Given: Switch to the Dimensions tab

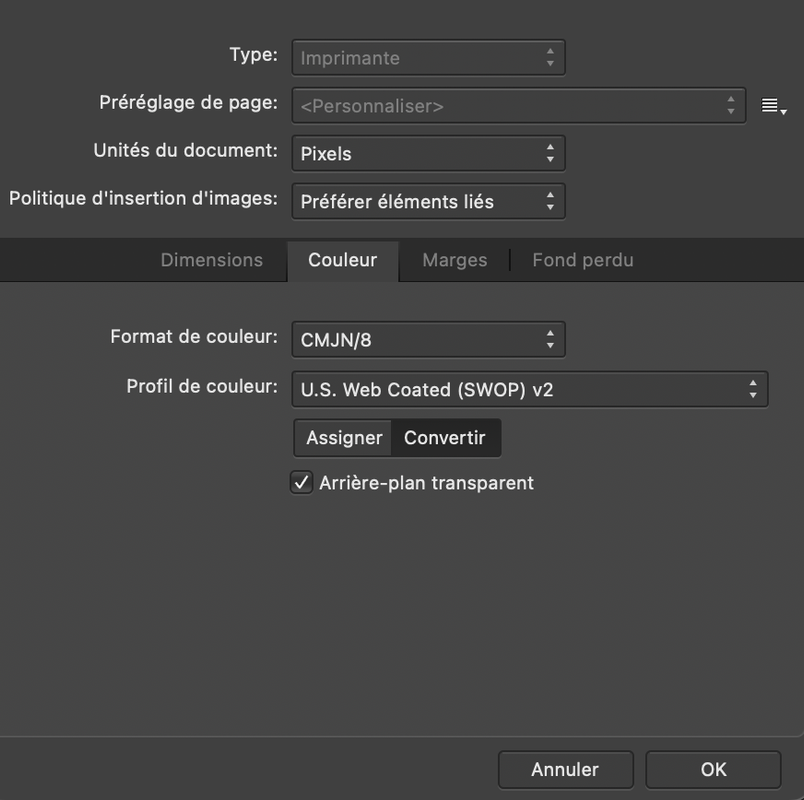Looking at the screenshot, I should tap(212, 260).
